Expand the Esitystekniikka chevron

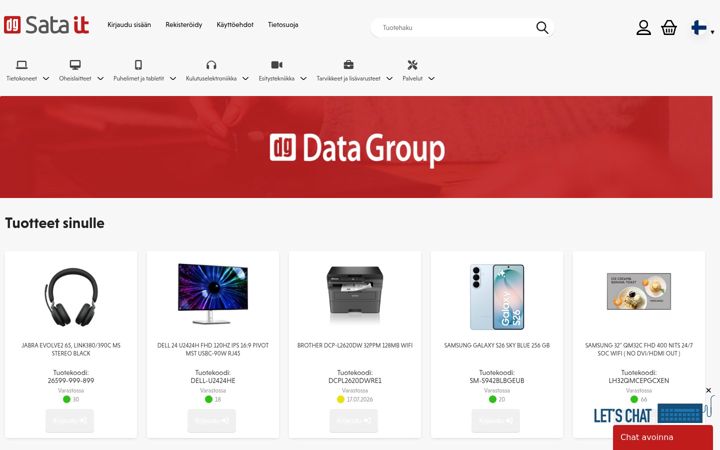pyautogui.click(x=303, y=79)
